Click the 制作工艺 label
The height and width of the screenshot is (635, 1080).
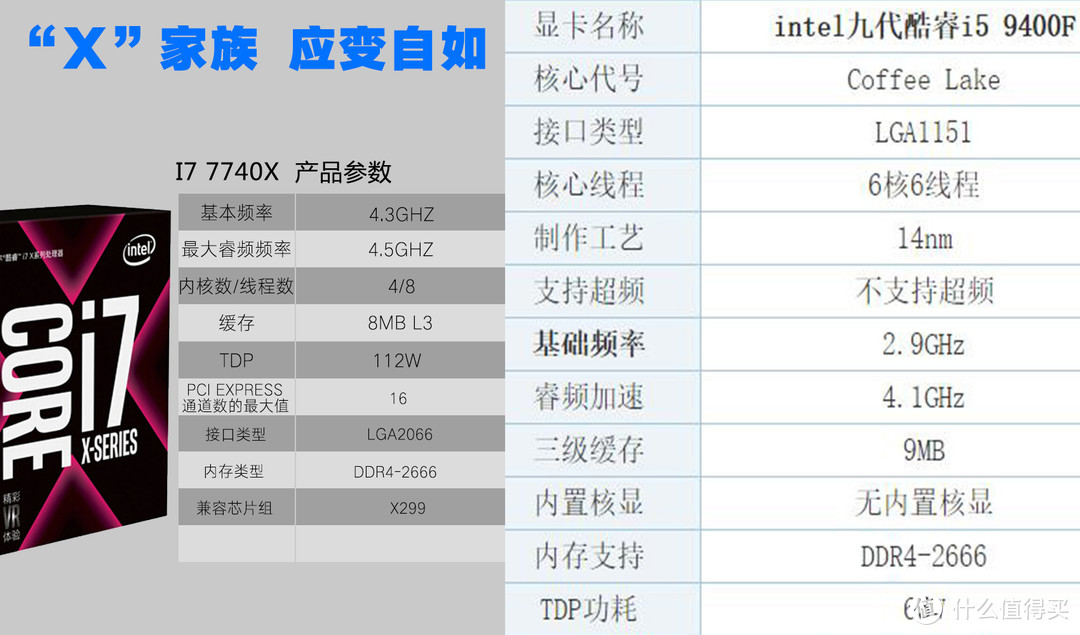tap(589, 238)
